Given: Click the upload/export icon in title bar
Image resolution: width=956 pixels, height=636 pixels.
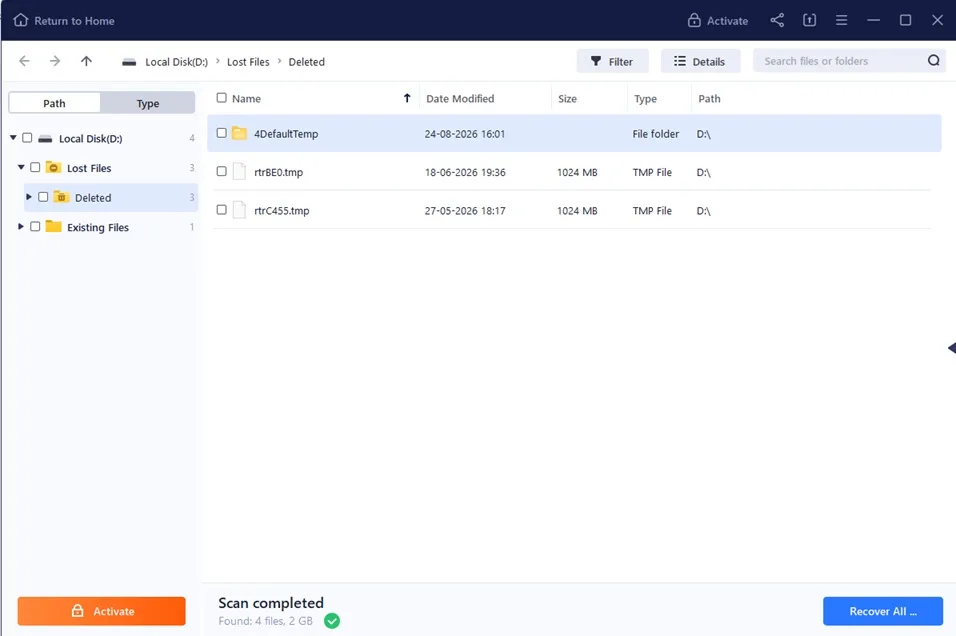Looking at the screenshot, I should tap(809, 20).
